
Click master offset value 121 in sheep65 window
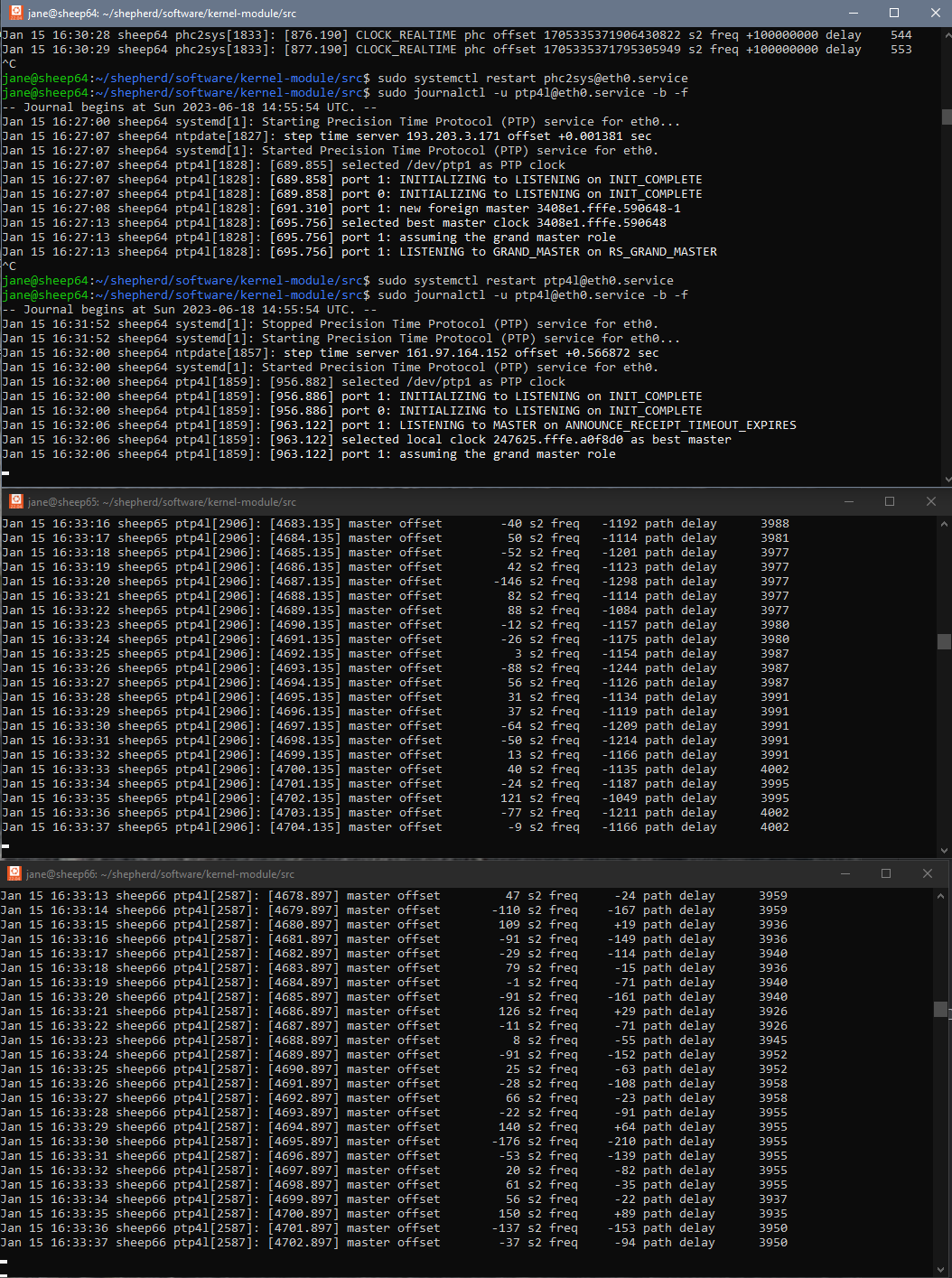[x=511, y=798]
